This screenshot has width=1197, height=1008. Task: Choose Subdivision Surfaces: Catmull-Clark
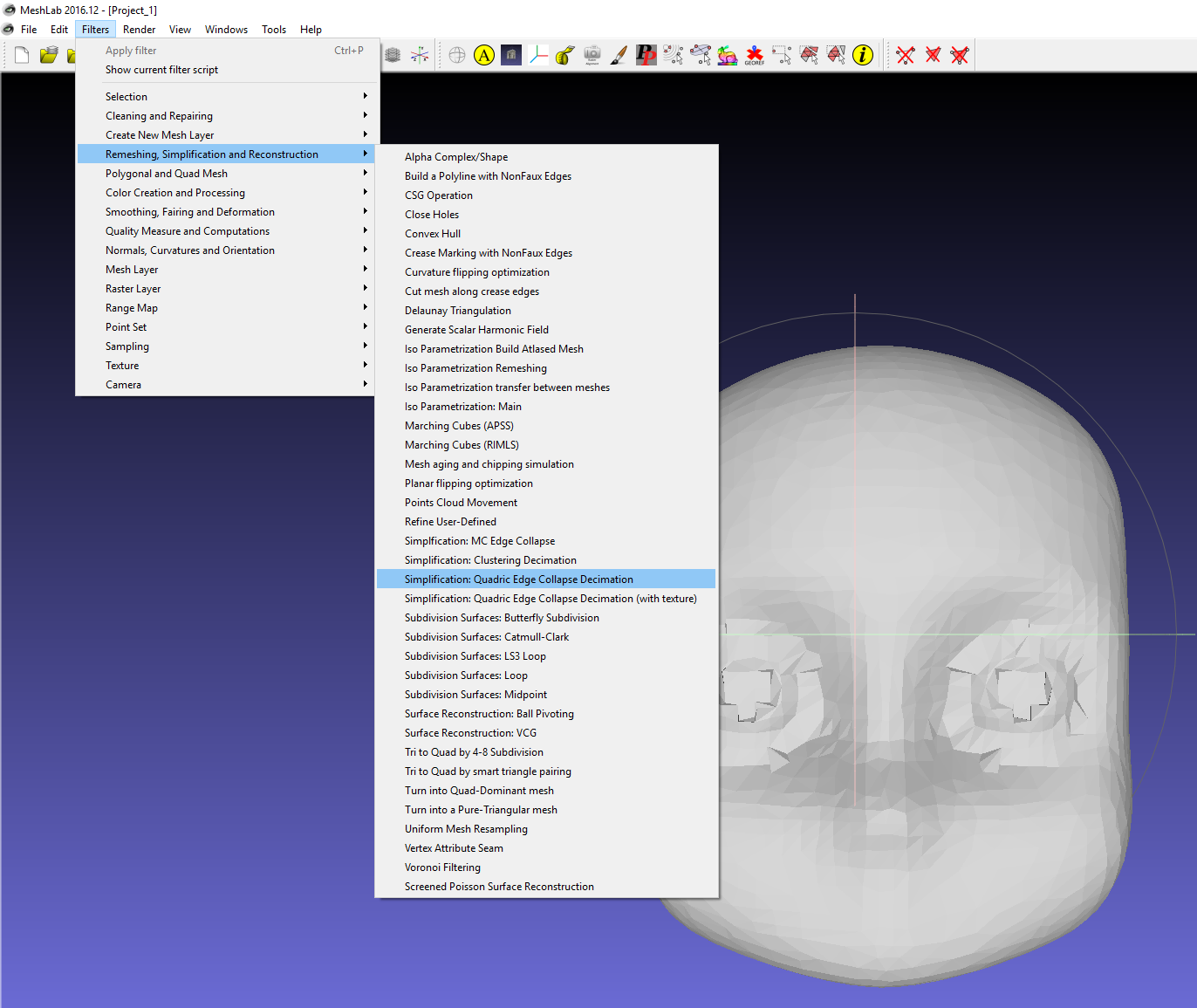click(x=546, y=637)
